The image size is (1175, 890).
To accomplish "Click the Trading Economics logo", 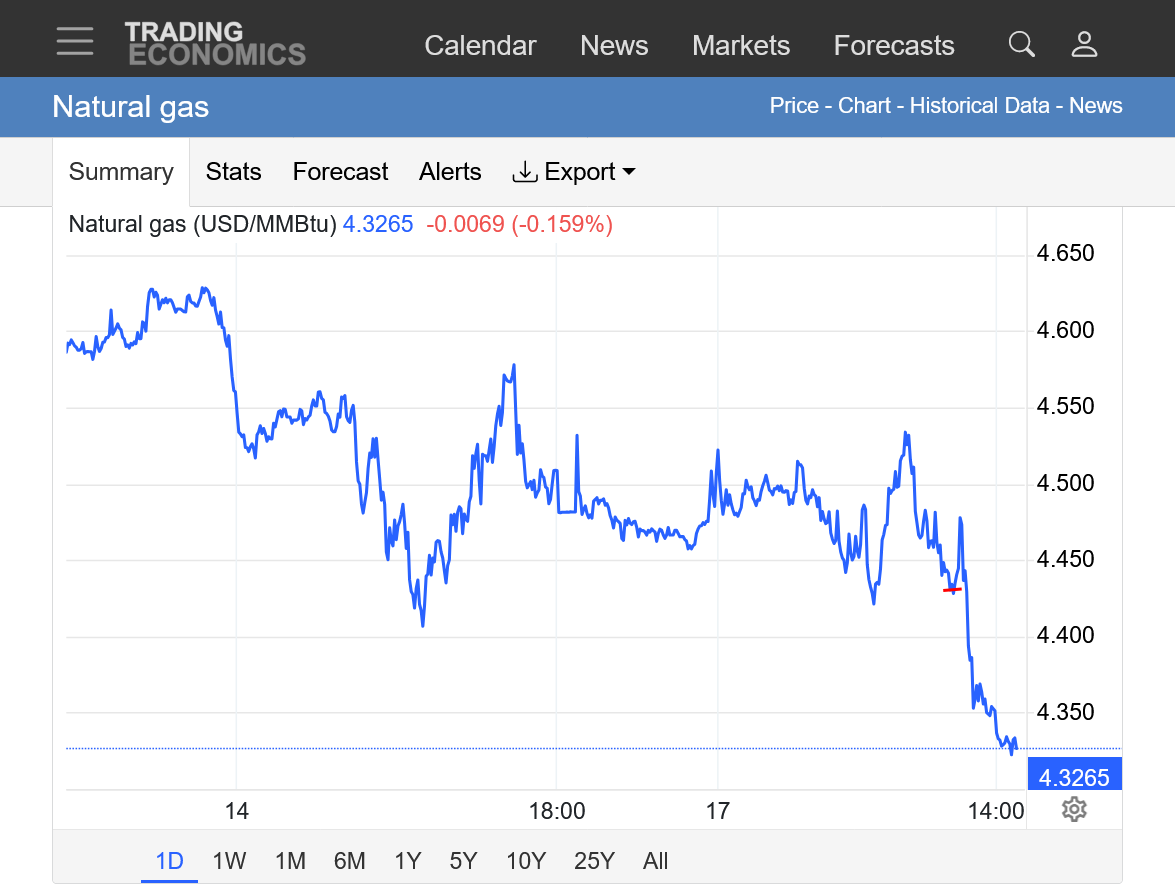I will [215, 44].
